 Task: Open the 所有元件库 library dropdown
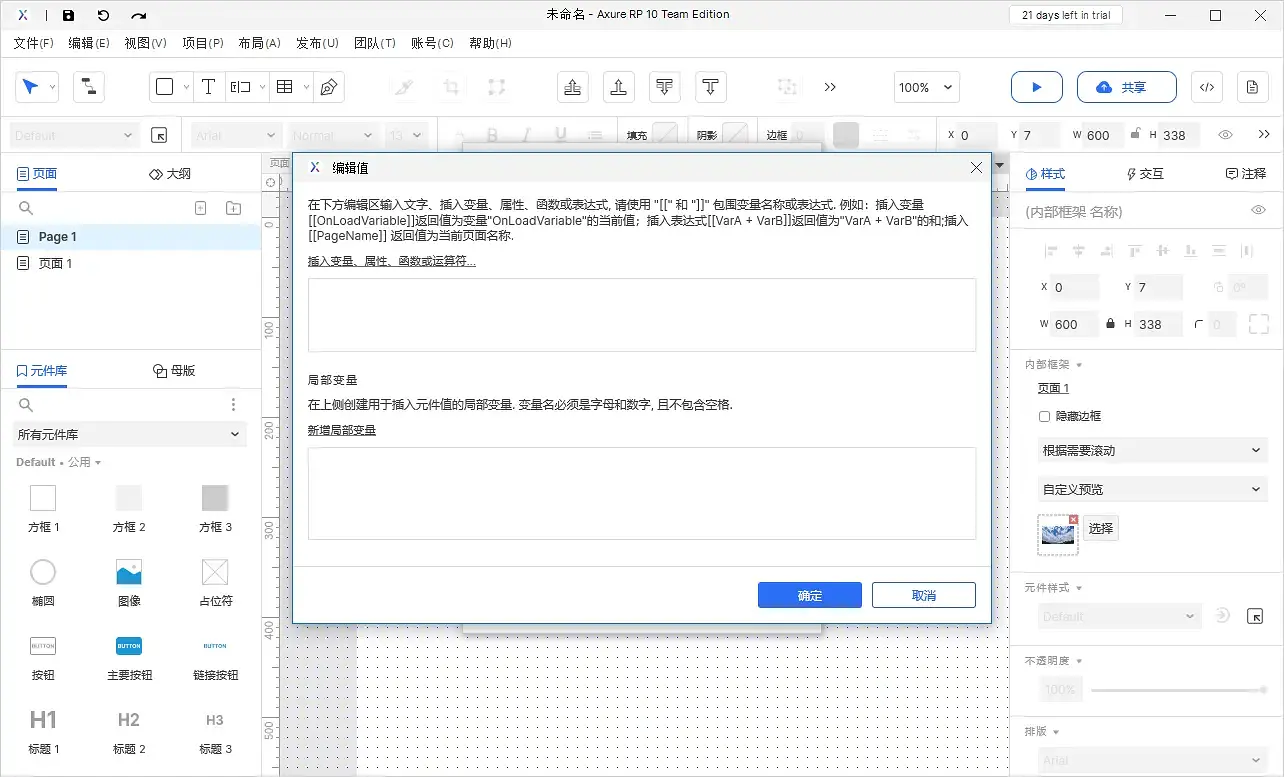click(x=129, y=435)
